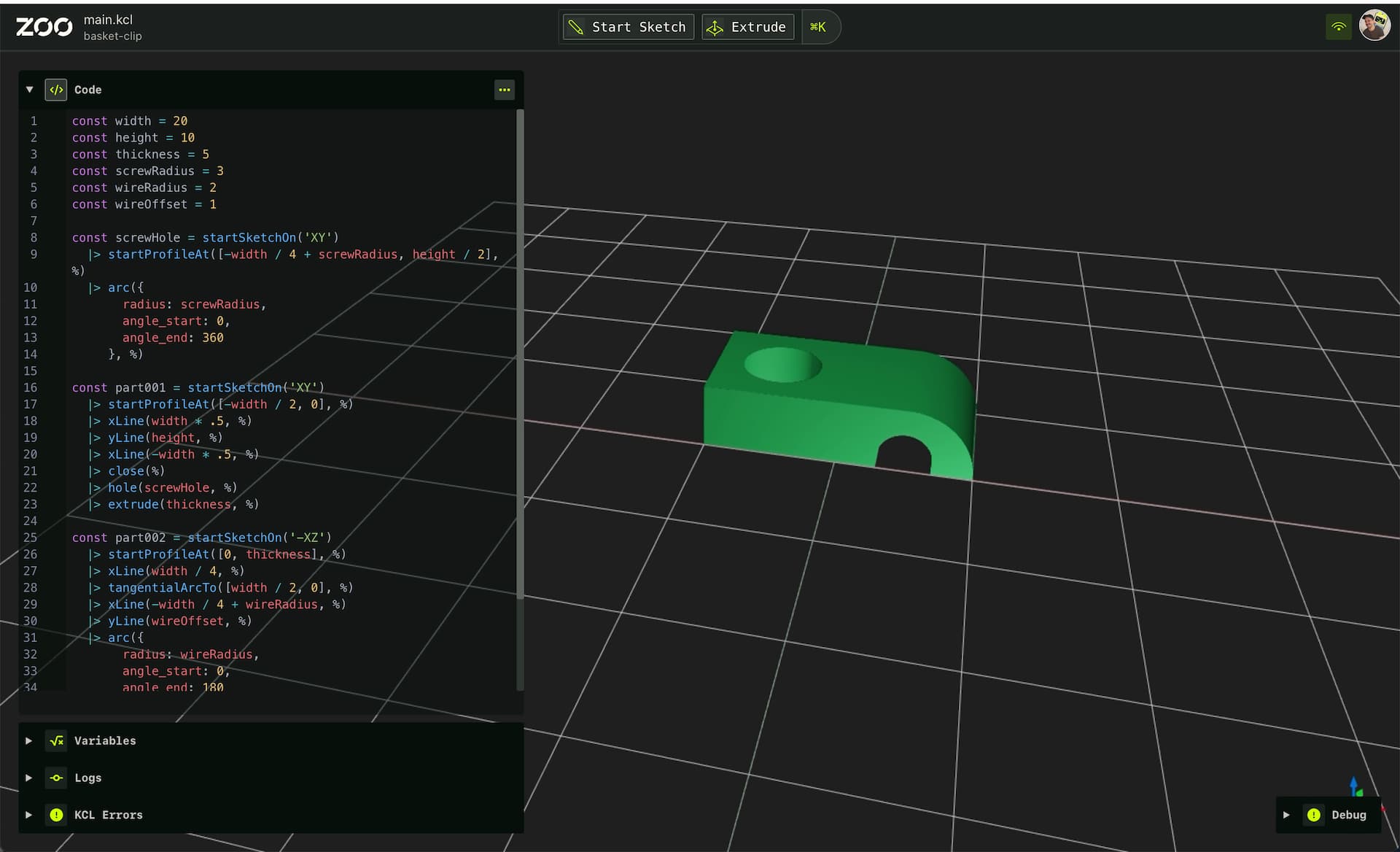The height and width of the screenshot is (852, 1400).
Task: Click the network health toggle in top bar
Action: (1339, 25)
